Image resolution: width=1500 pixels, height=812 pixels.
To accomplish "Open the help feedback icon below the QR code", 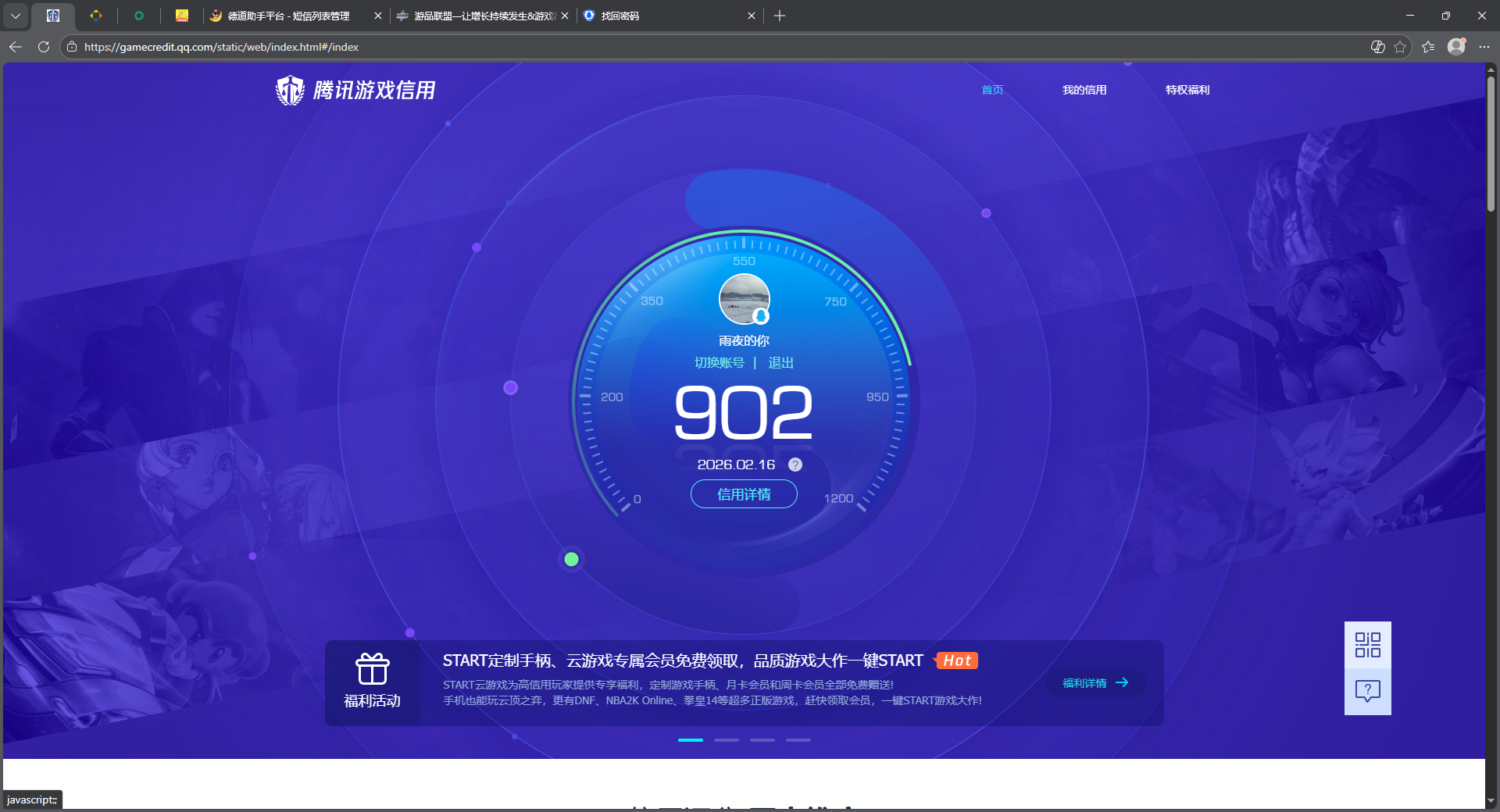I will (1367, 691).
